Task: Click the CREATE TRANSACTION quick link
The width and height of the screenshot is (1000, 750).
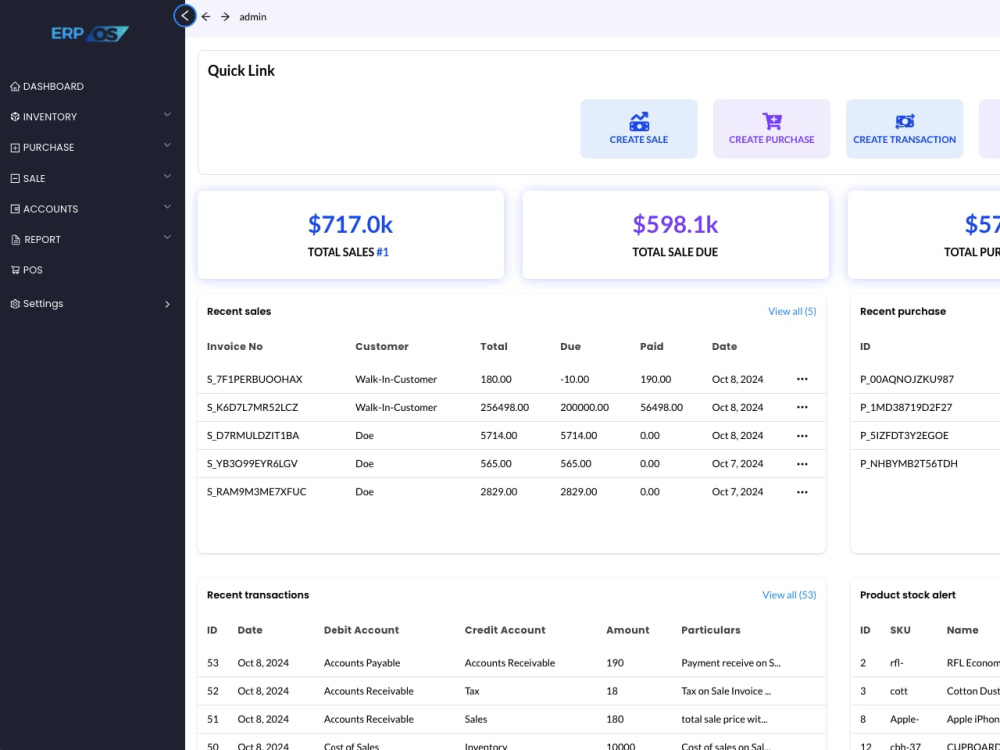Action: click(x=904, y=129)
